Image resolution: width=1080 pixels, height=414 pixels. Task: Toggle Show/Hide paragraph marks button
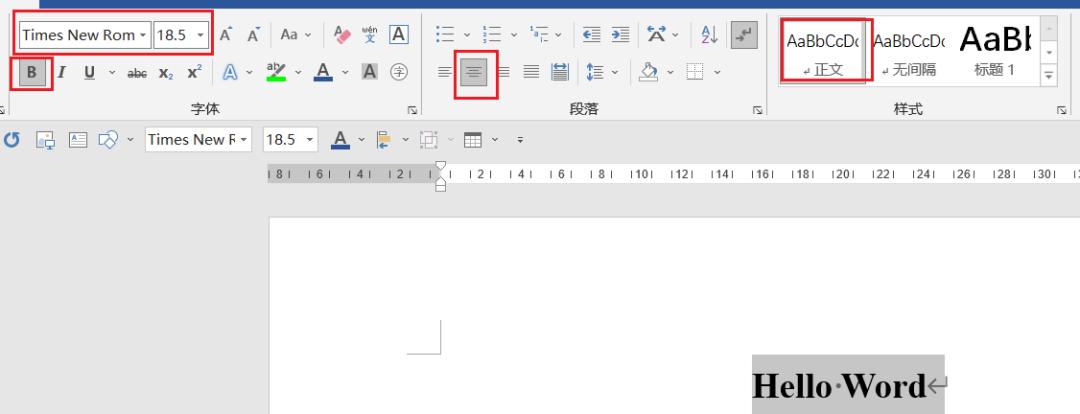[x=744, y=34]
